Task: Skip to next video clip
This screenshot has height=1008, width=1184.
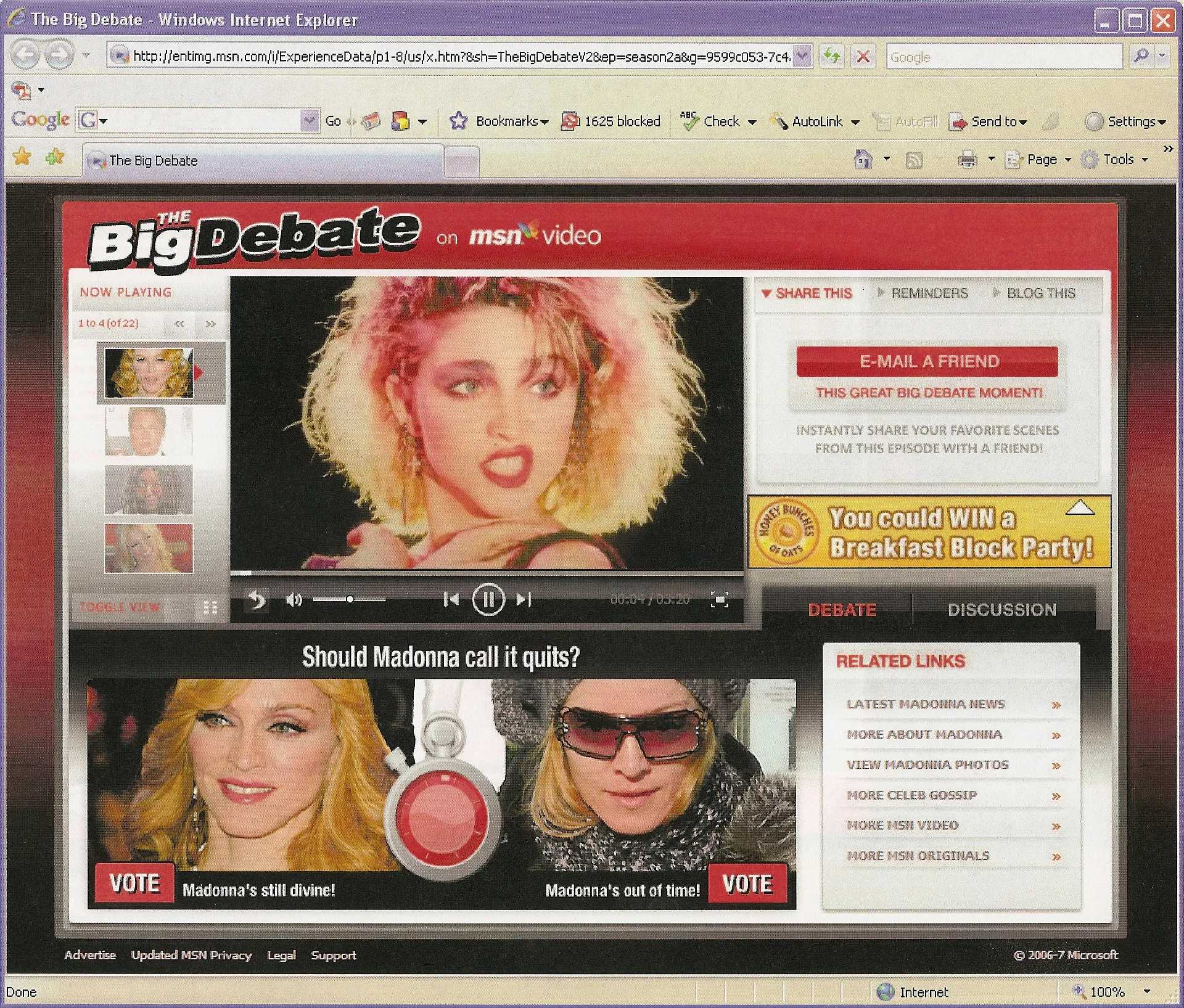Action: tap(524, 599)
